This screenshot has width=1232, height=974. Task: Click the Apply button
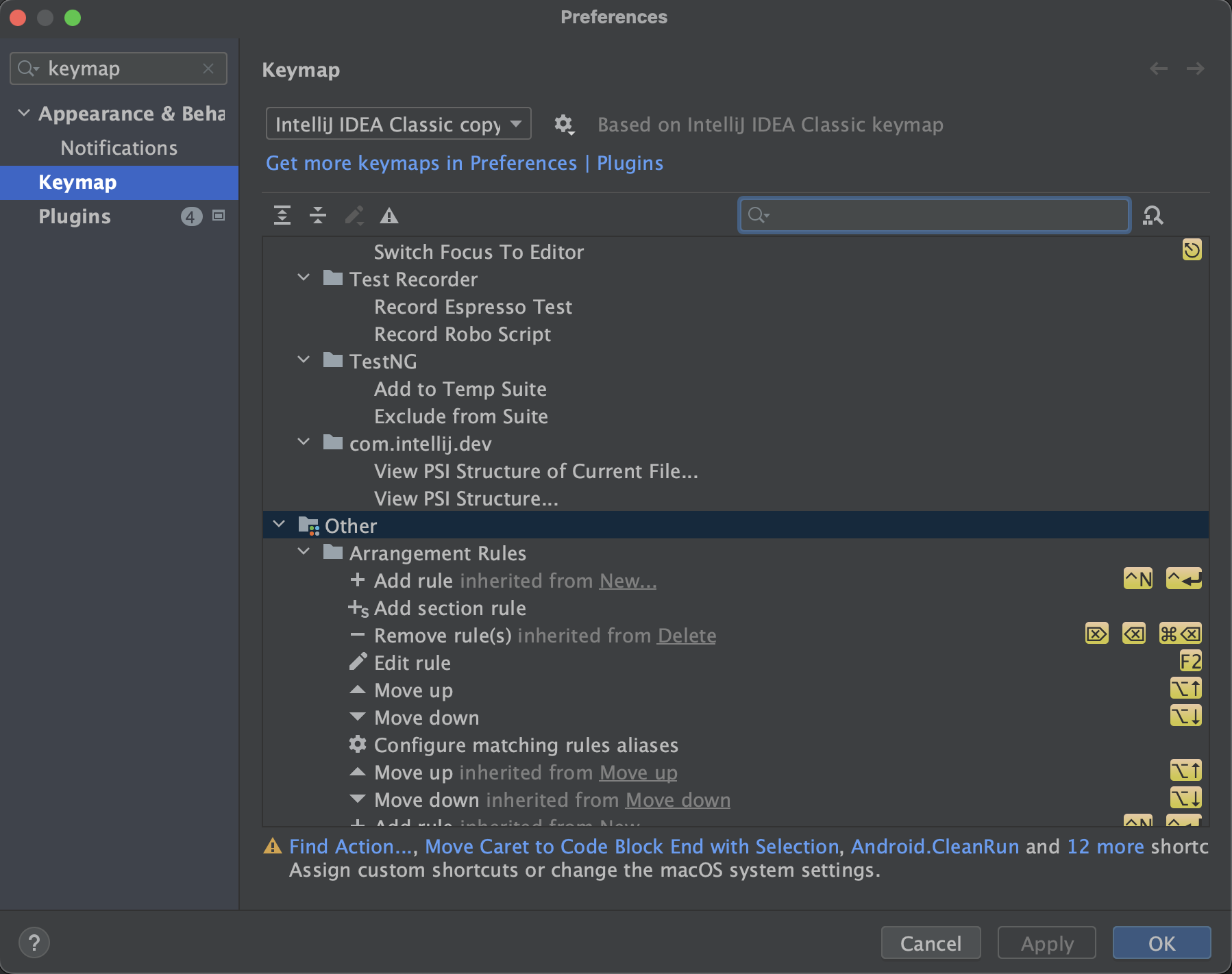point(1047,943)
